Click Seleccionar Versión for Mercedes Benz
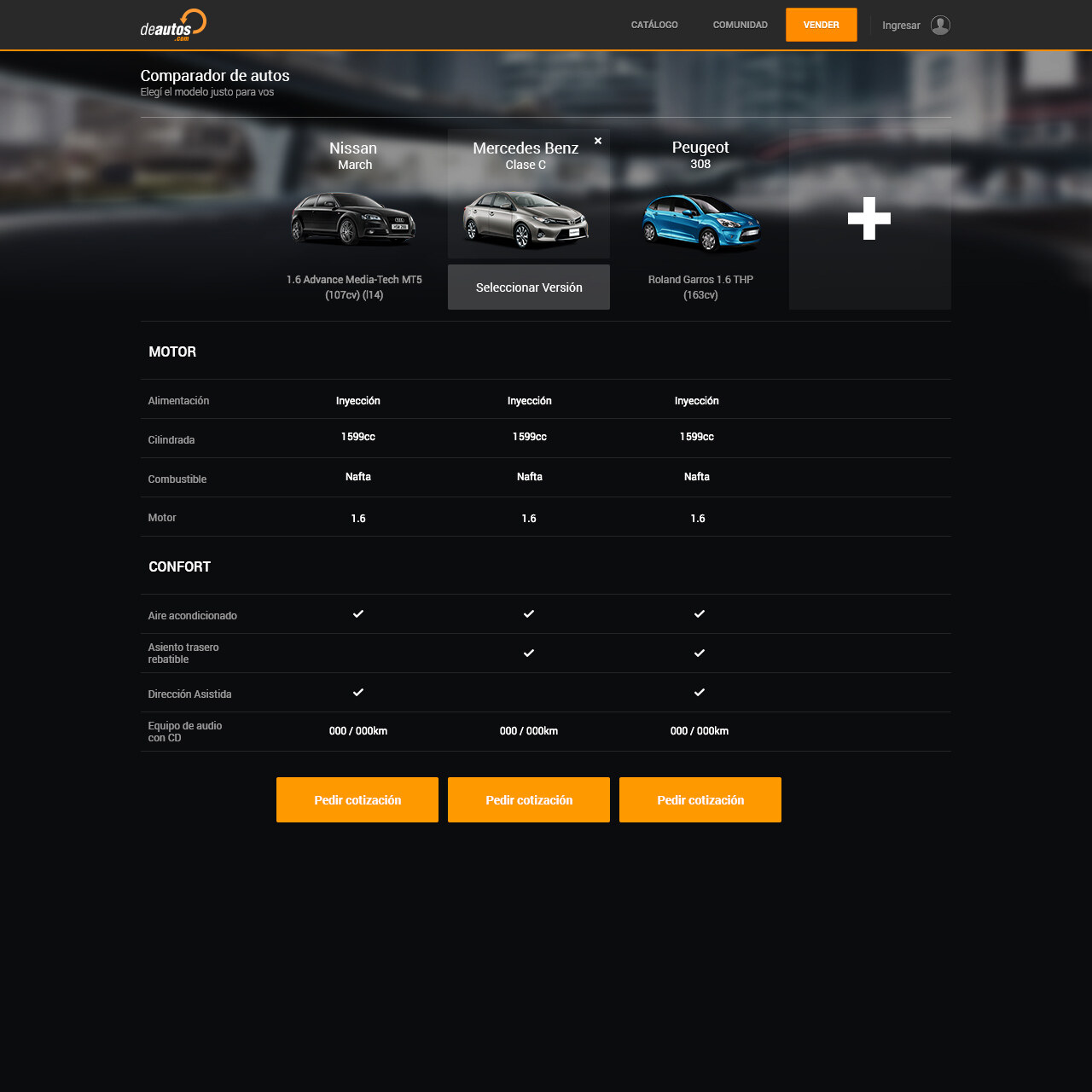Screen dimensions: 1092x1092 pos(529,288)
